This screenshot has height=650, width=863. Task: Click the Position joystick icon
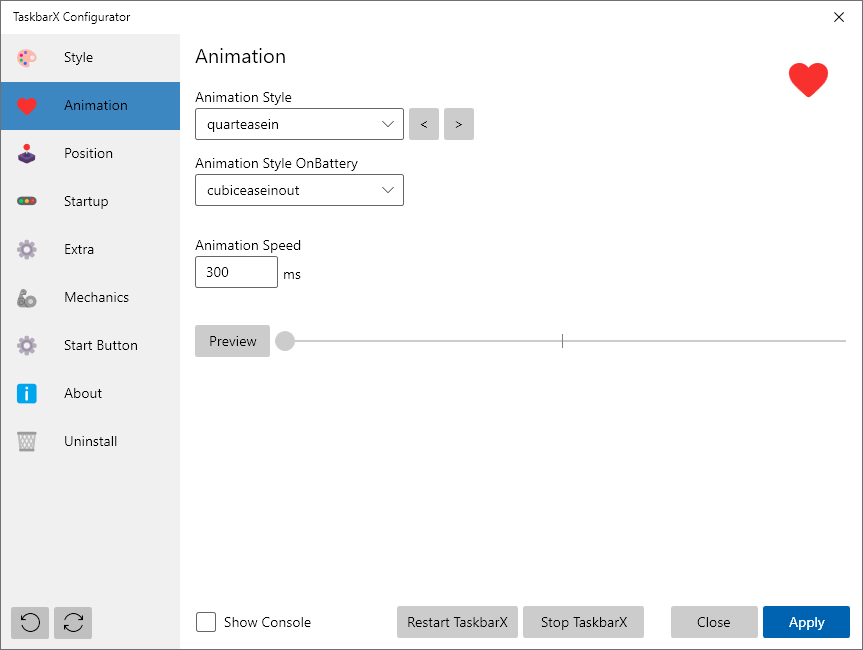pos(26,154)
